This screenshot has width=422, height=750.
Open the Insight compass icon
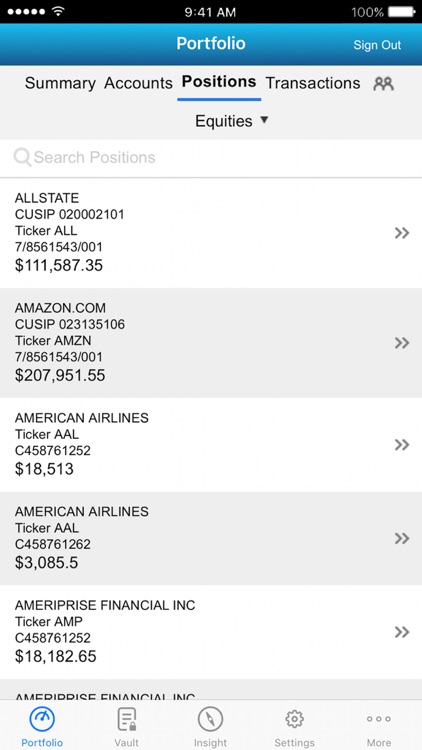[211, 719]
